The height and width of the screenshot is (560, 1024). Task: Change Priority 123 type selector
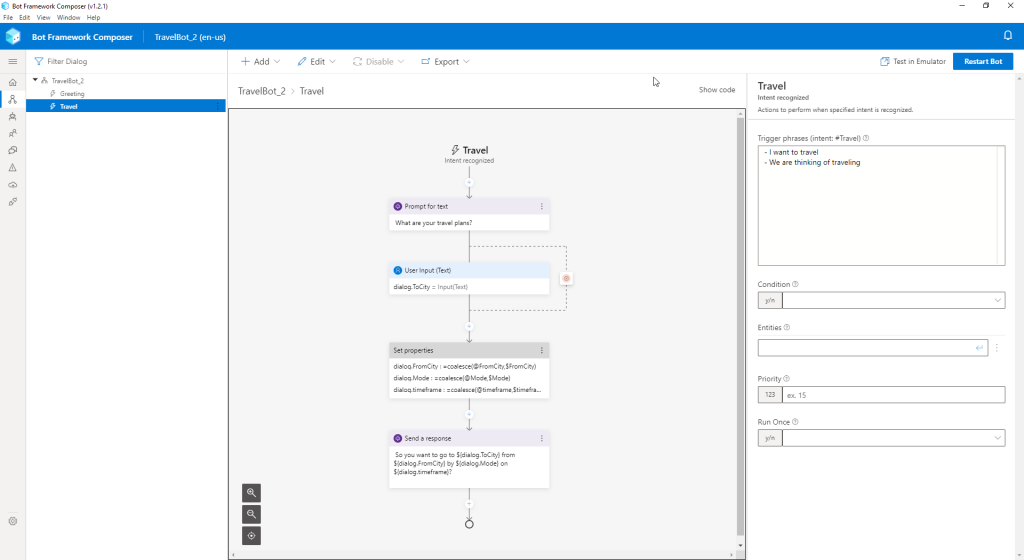click(x=770, y=395)
